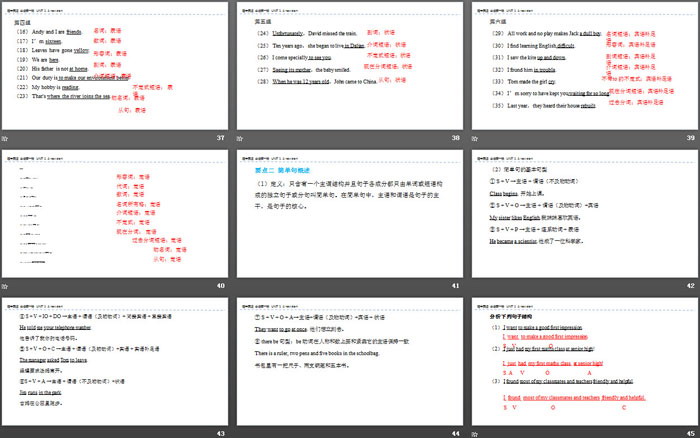The width and height of the screenshot is (700, 438).
Task: Select slide 37 thumbnail
Action: point(115,66)
